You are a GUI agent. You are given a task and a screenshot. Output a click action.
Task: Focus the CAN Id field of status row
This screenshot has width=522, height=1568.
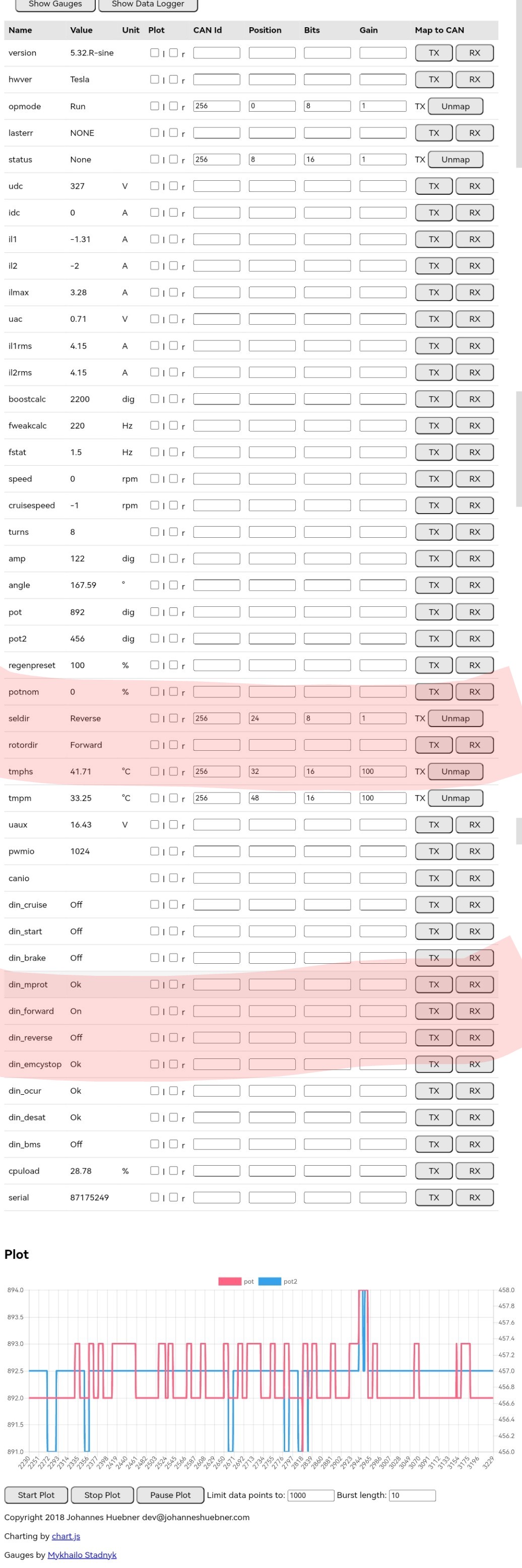(x=216, y=160)
